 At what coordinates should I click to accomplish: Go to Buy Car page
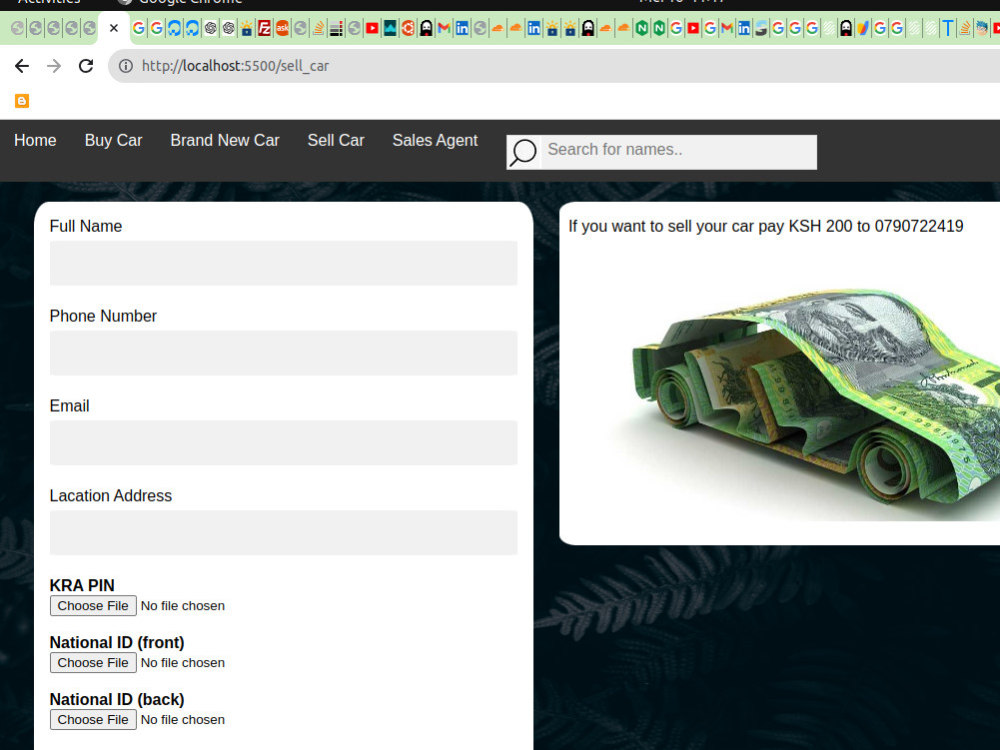(114, 140)
